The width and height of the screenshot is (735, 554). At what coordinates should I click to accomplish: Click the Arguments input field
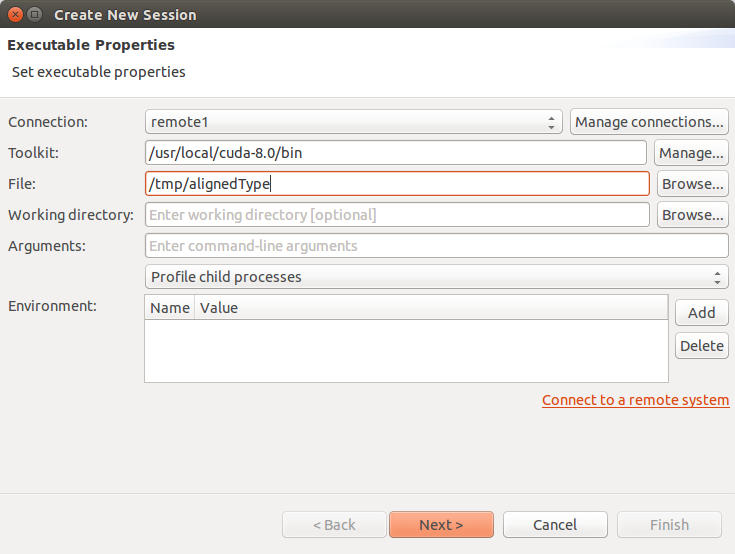tap(436, 246)
